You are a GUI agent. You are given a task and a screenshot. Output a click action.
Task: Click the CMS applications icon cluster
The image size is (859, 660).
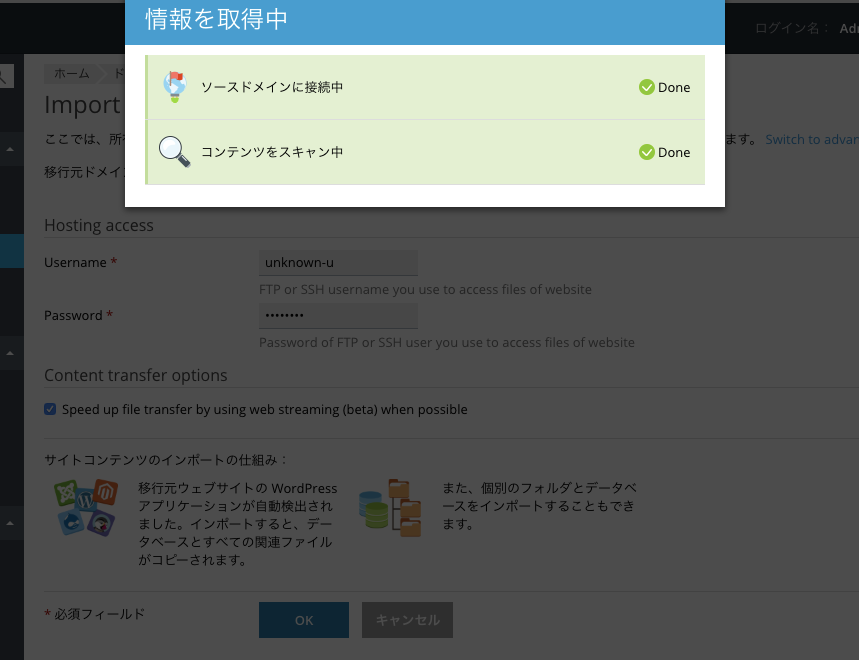point(86,508)
